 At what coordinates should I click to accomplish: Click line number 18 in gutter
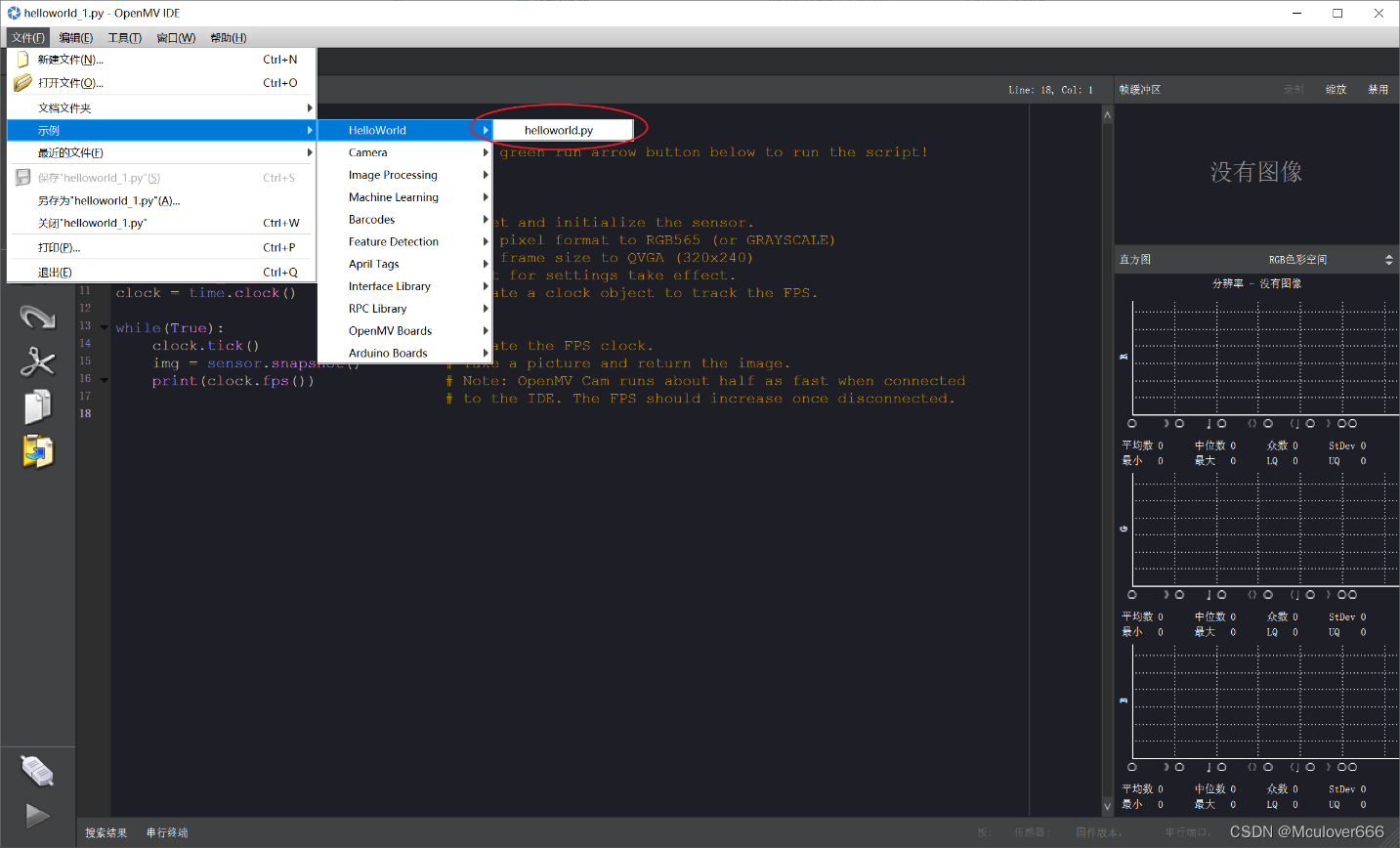(85, 413)
